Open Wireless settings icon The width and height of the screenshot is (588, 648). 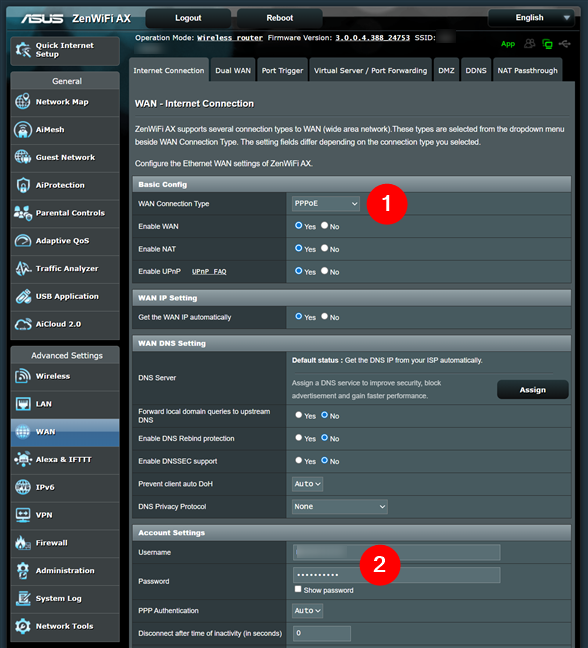coord(23,376)
